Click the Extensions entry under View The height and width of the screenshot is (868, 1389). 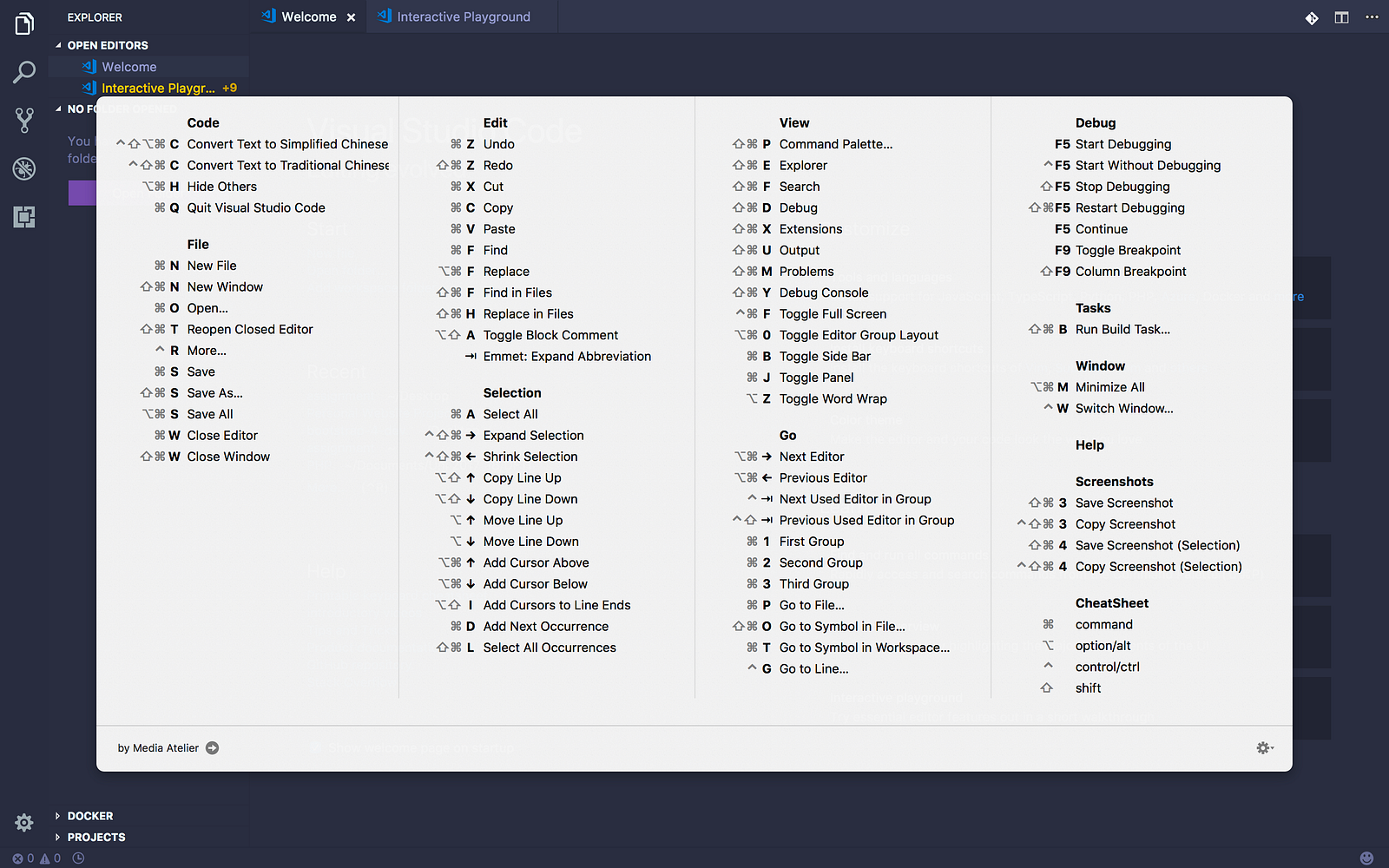click(811, 229)
